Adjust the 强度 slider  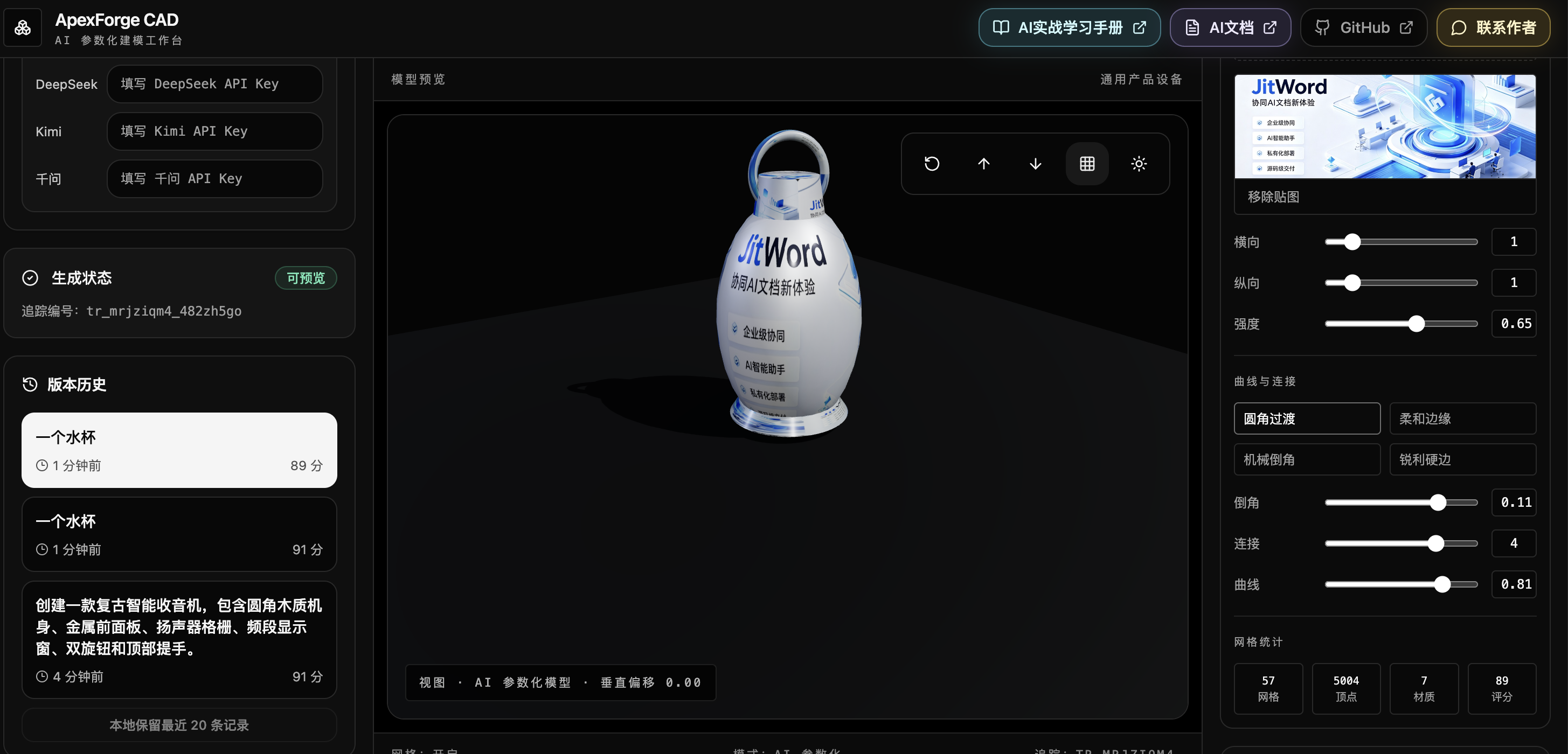[x=1401, y=324]
